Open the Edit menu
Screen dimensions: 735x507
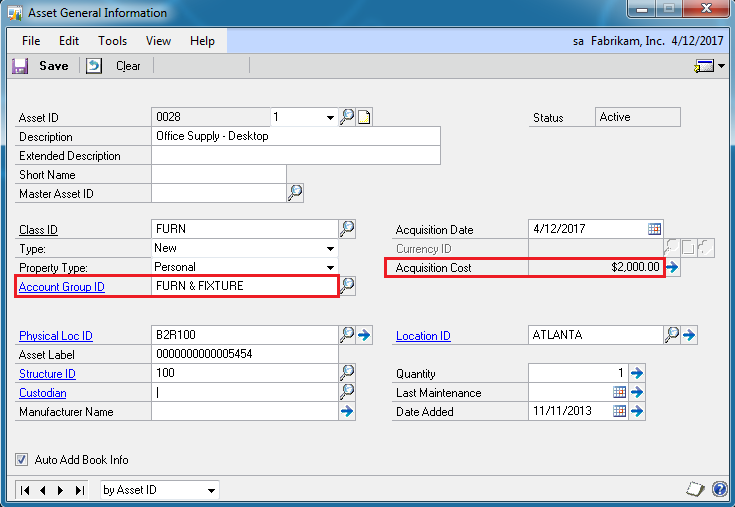[69, 41]
